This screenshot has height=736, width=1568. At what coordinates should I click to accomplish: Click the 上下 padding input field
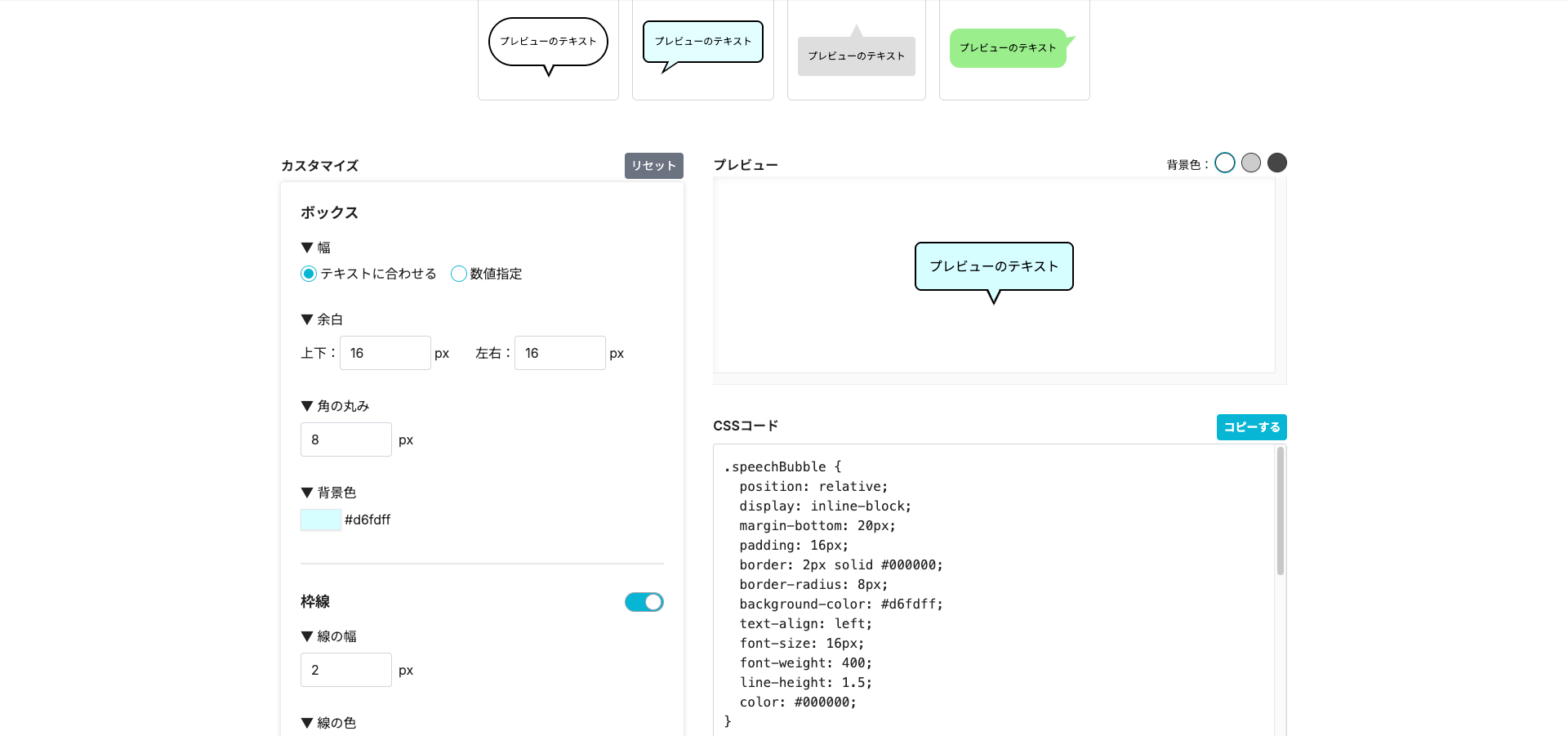pyautogui.click(x=385, y=354)
